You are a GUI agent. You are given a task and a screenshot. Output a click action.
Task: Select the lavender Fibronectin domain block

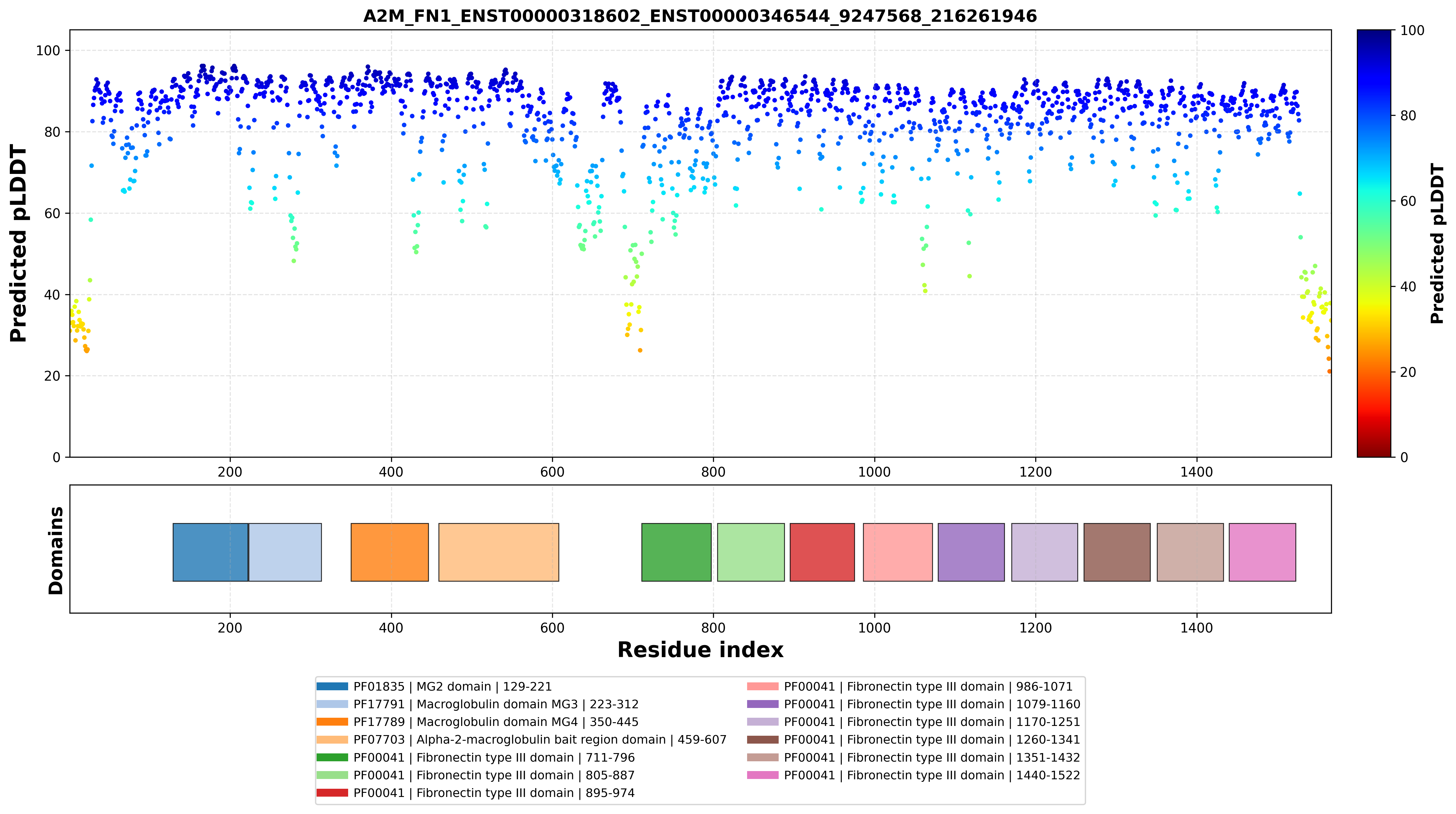tap(1044, 552)
